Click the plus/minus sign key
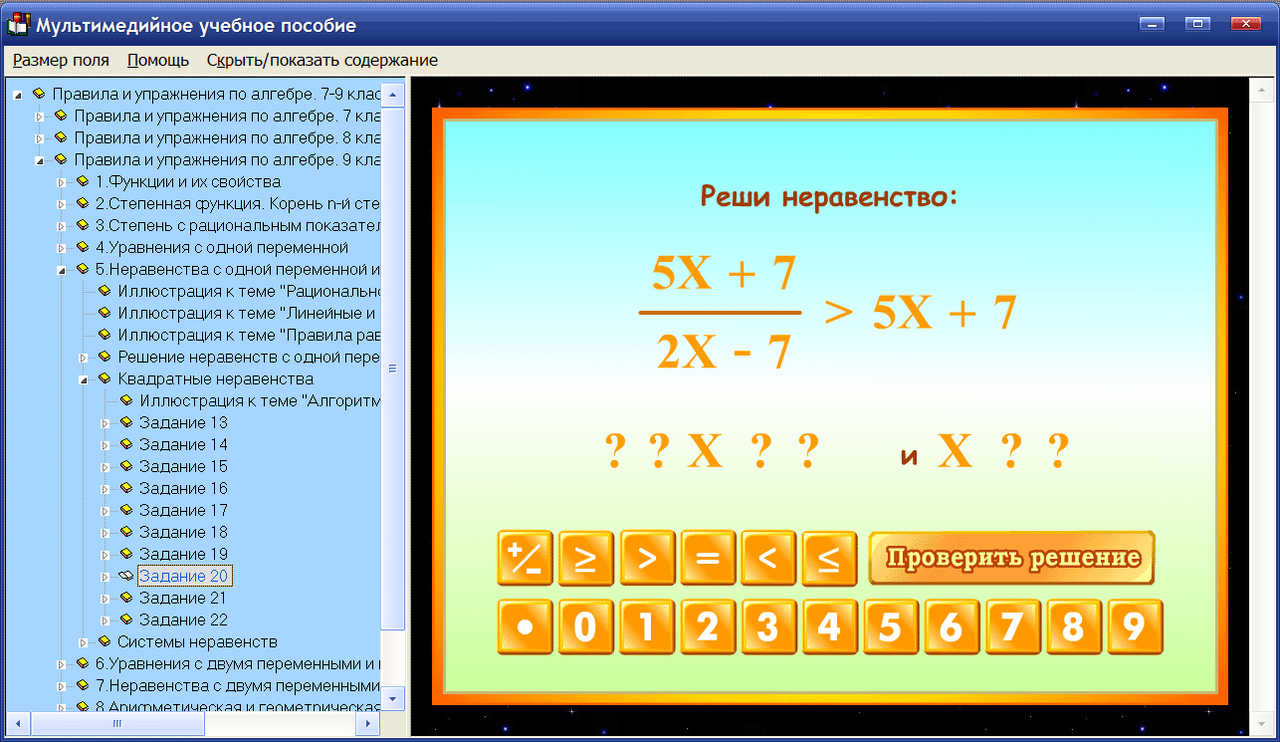 tap(525, 558)
